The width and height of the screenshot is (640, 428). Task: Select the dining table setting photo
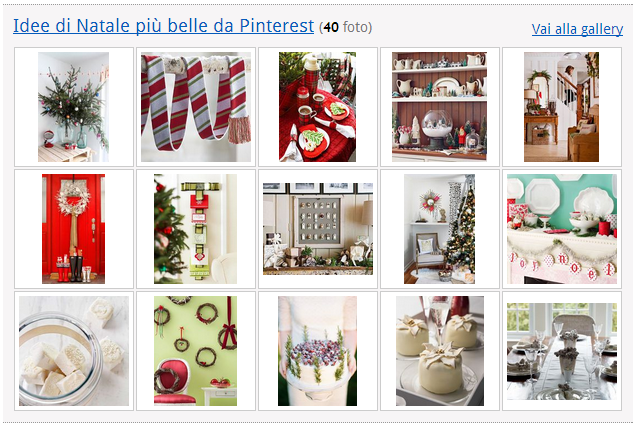(x=562, y=351)
